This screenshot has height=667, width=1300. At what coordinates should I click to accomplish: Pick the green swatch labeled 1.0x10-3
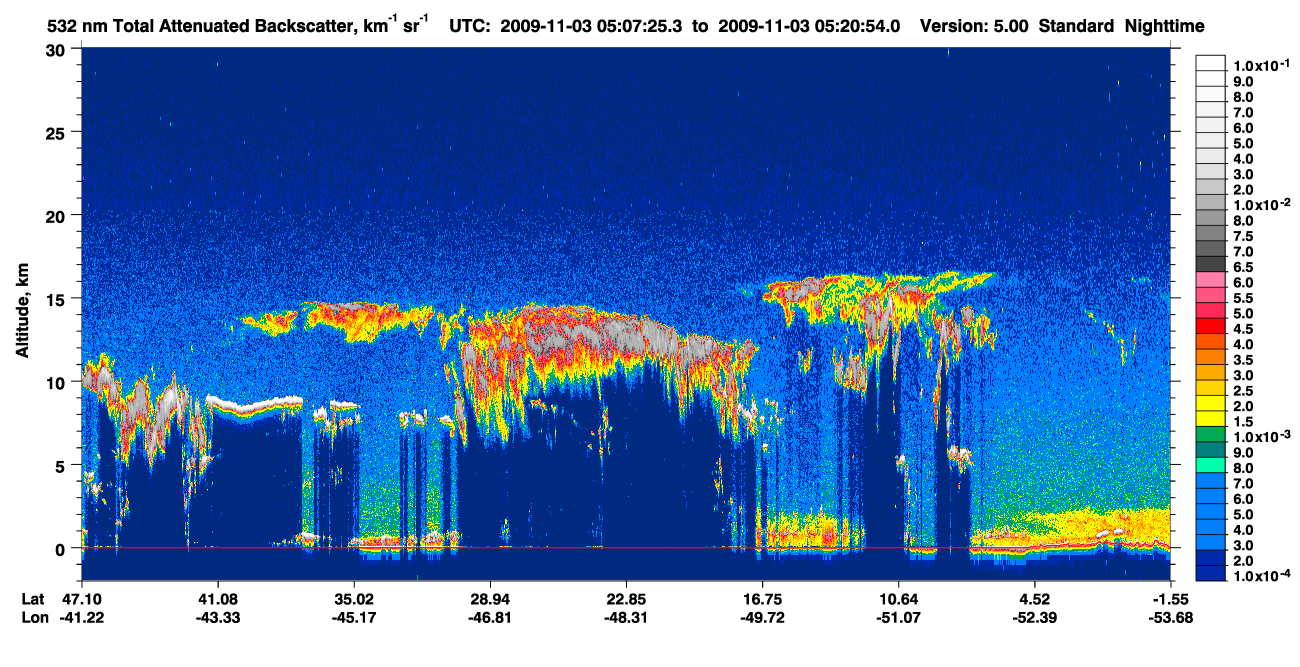1211,433
